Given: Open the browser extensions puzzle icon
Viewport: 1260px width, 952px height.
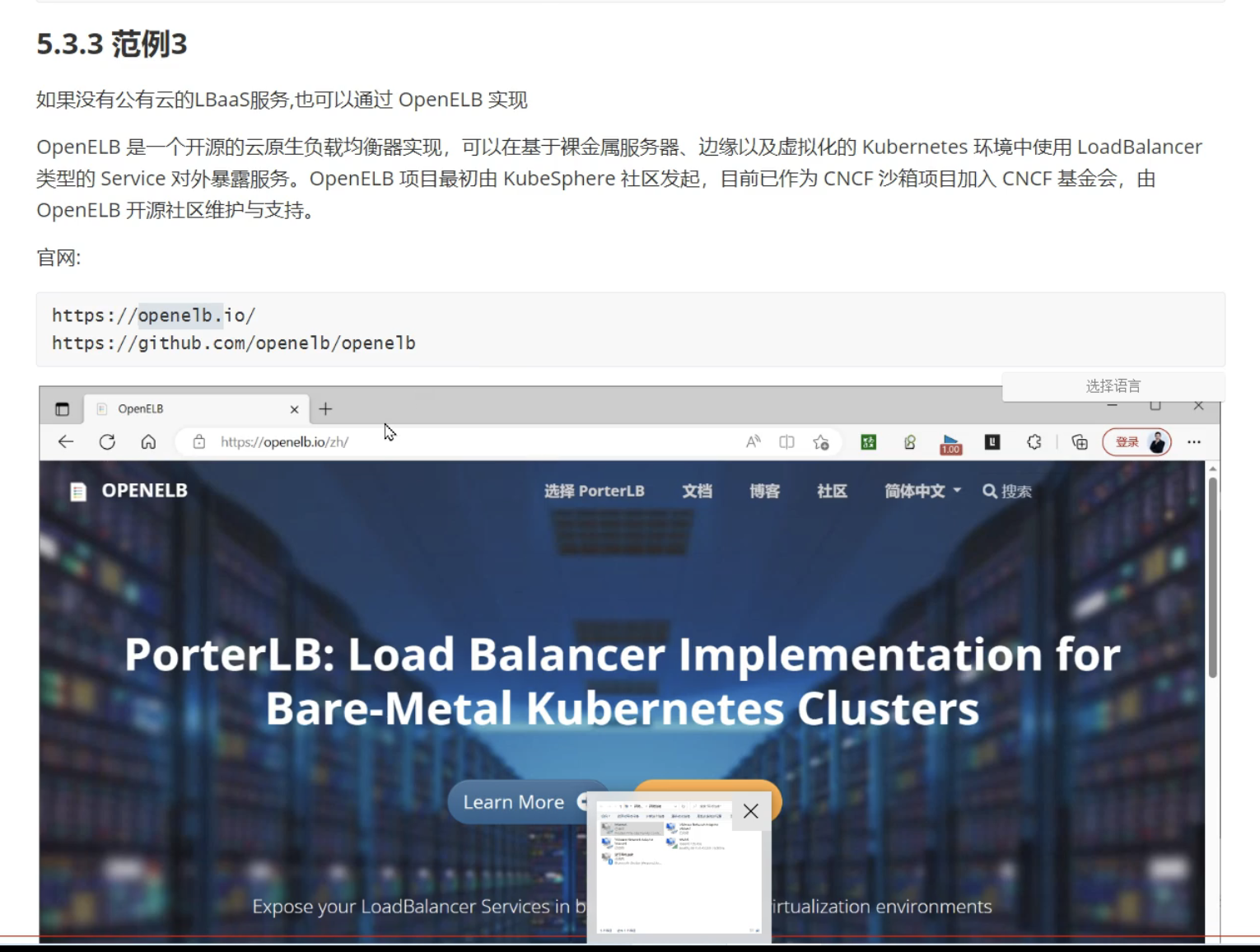Looking at the screenshot, I should coord(1034,442).
